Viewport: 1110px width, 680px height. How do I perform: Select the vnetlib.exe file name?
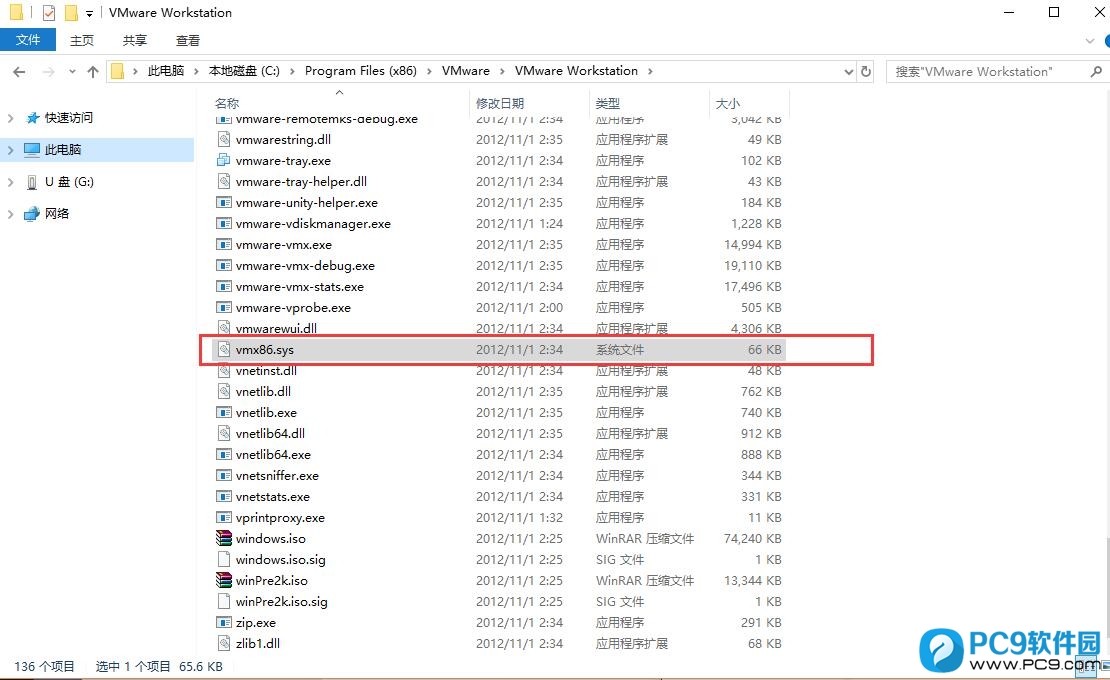(x=266, y=413)
